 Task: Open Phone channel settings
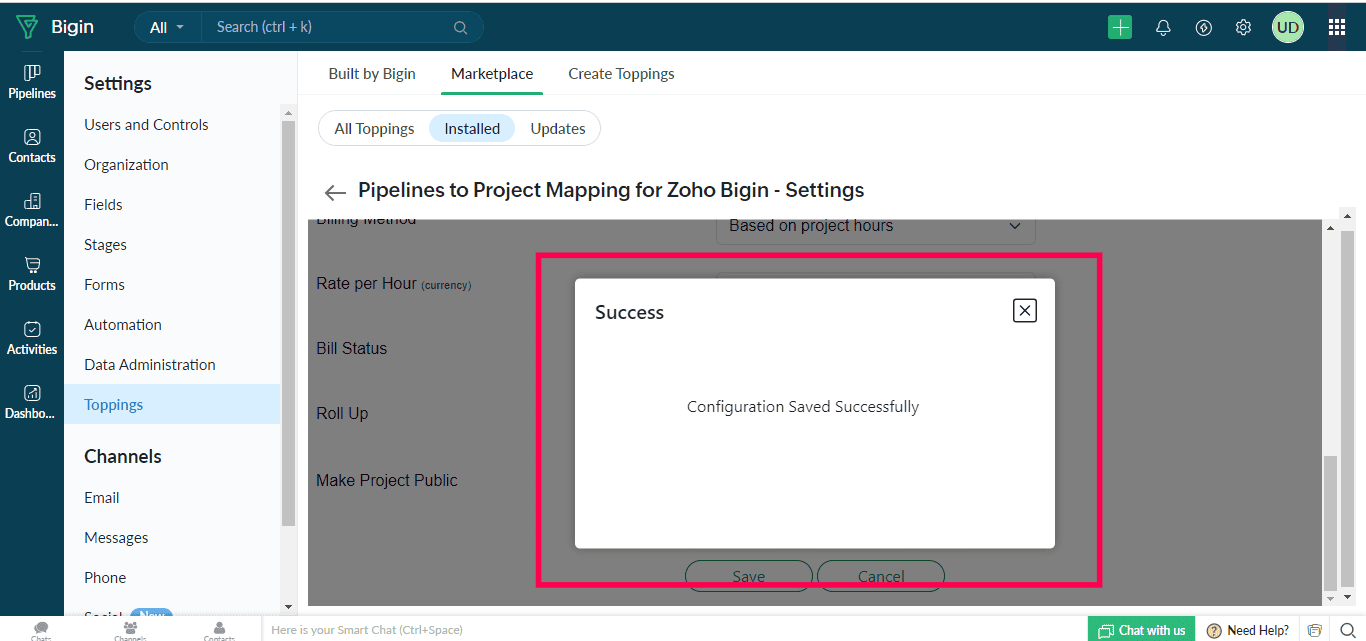pos(105,578)
